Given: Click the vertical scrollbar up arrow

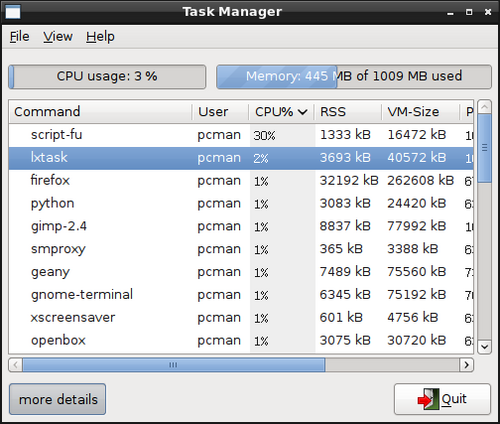Looking at the screenshot, I should [x=484, y=107].
